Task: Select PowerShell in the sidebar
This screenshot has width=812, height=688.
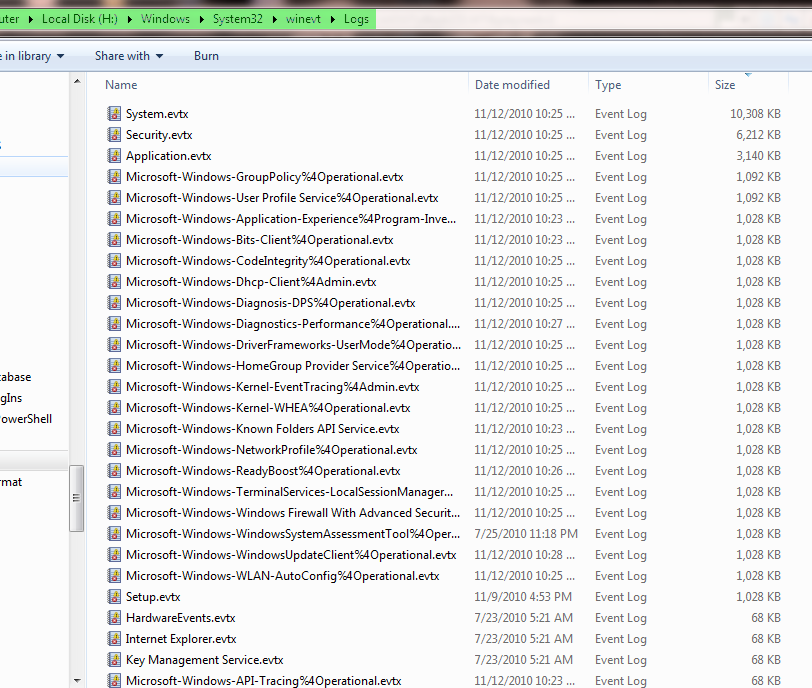Action: (x=25, y=418)
